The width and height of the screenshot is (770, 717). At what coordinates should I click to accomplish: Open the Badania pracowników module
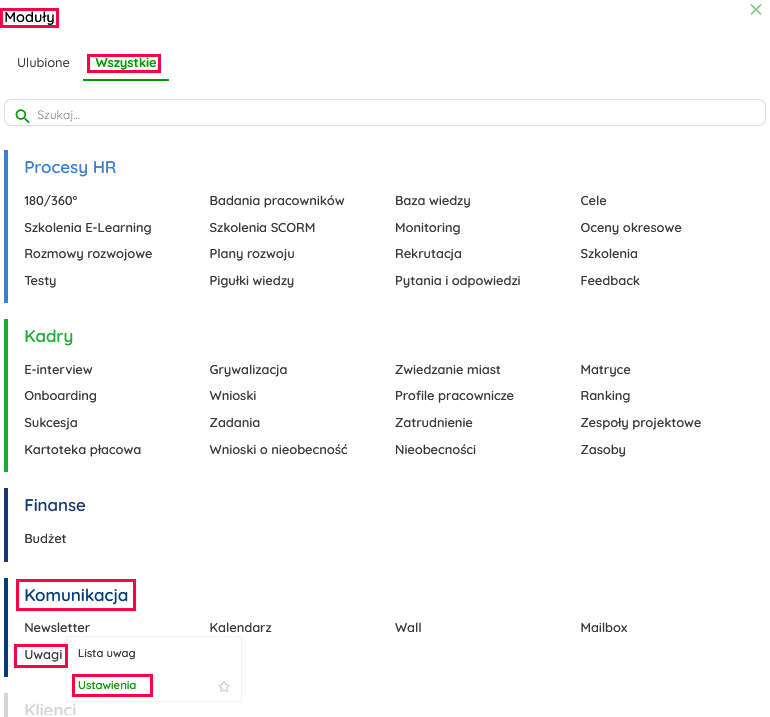tap(276, 201)
